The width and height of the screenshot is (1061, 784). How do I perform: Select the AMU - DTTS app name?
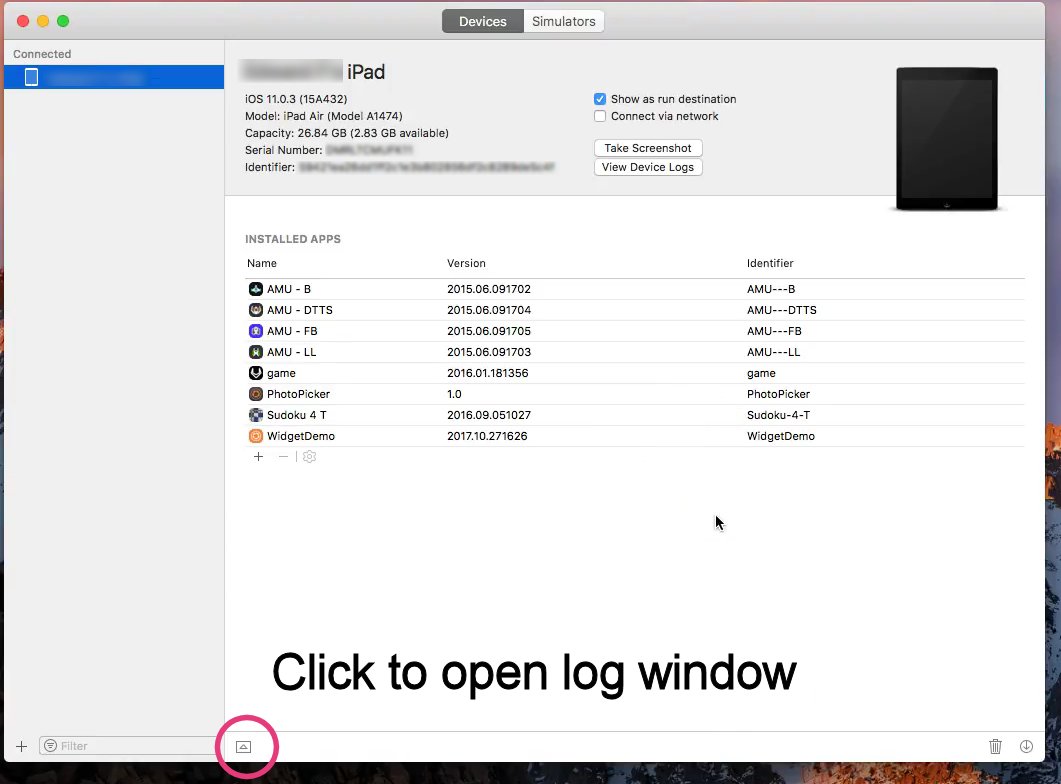(x=300, y=310)
